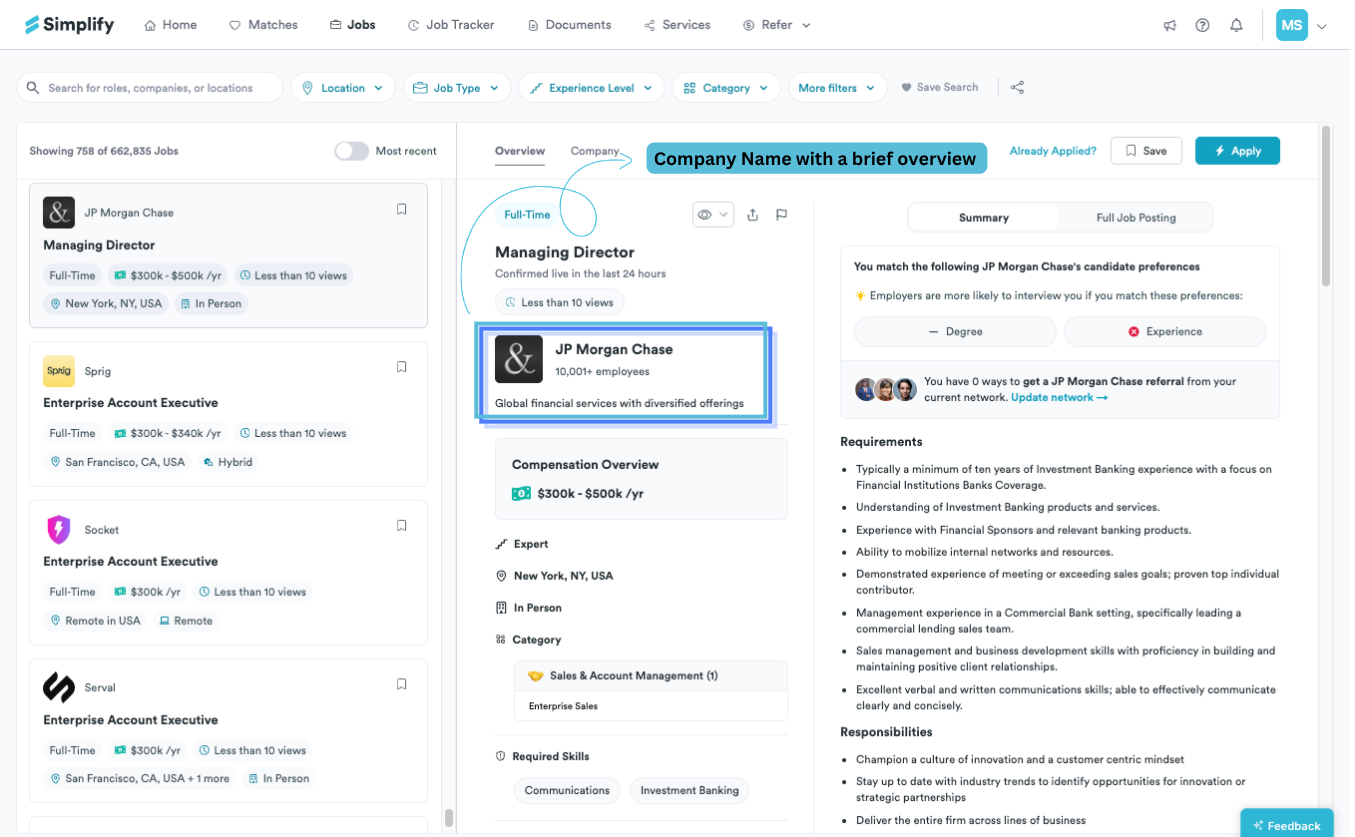Click the search magnifier icon

click(33, 88)
